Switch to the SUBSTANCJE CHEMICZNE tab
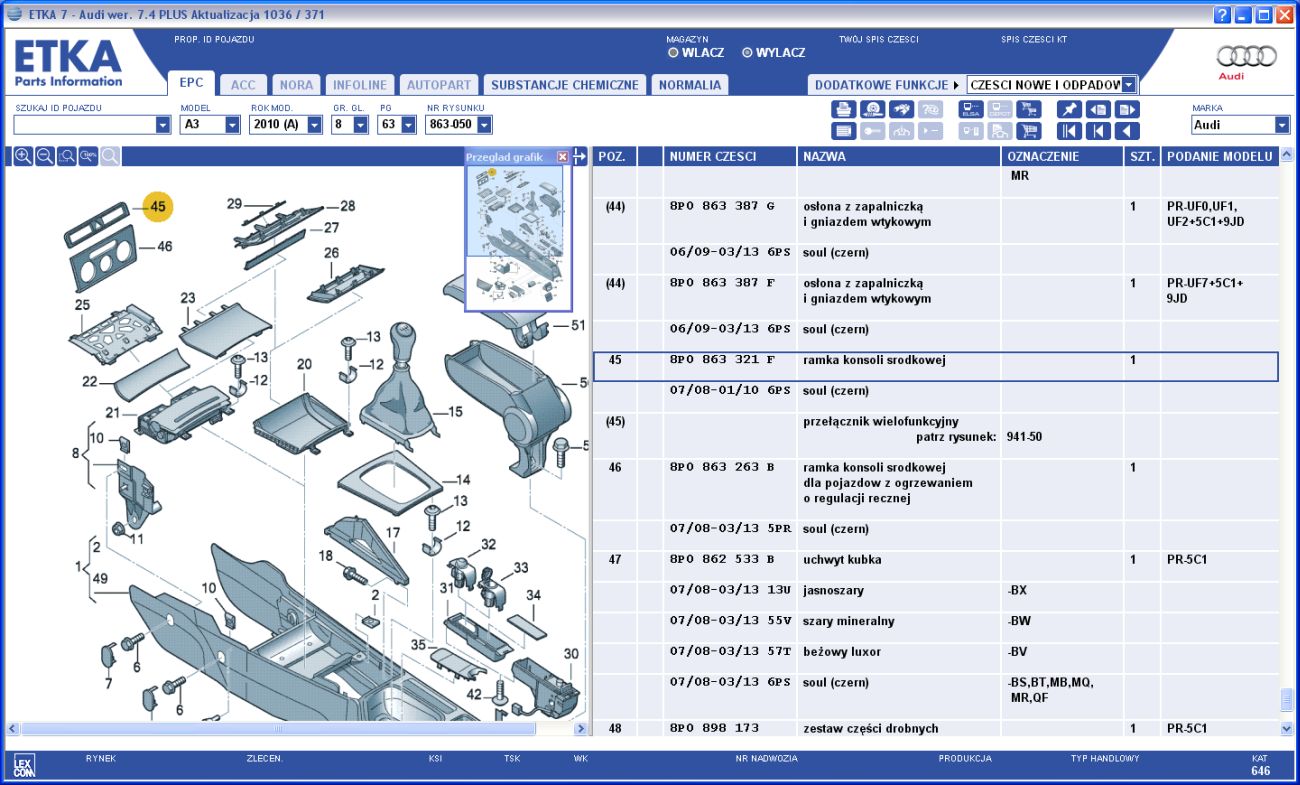This screenshot has width=1300, height=785. [x=565, y=85]
